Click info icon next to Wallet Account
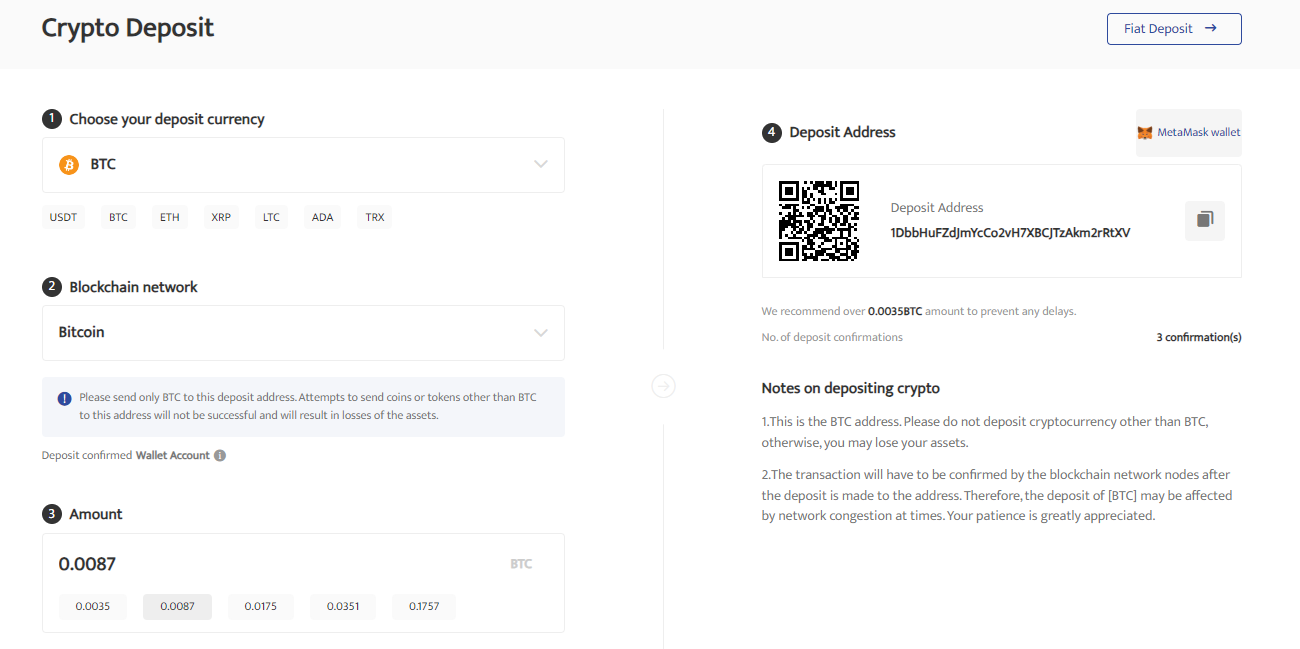The width and height of the screenshot is (1300, 649). tap(220, 456)
